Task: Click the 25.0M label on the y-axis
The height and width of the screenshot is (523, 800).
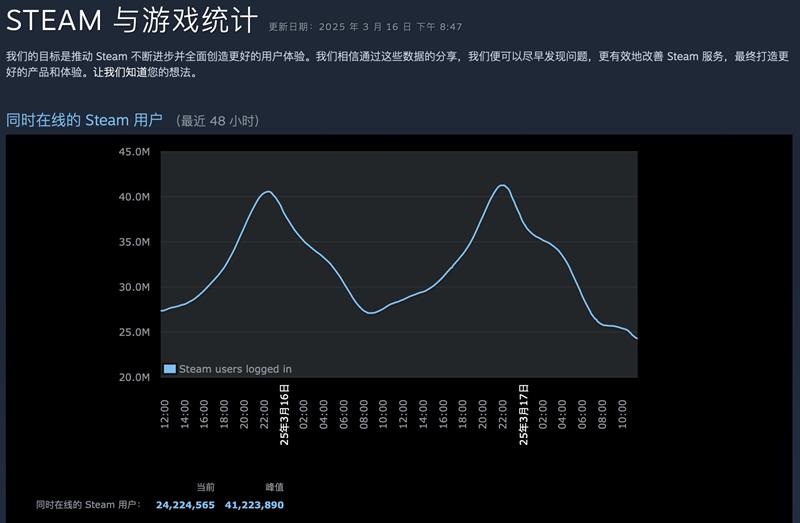Action: [134, 332]
